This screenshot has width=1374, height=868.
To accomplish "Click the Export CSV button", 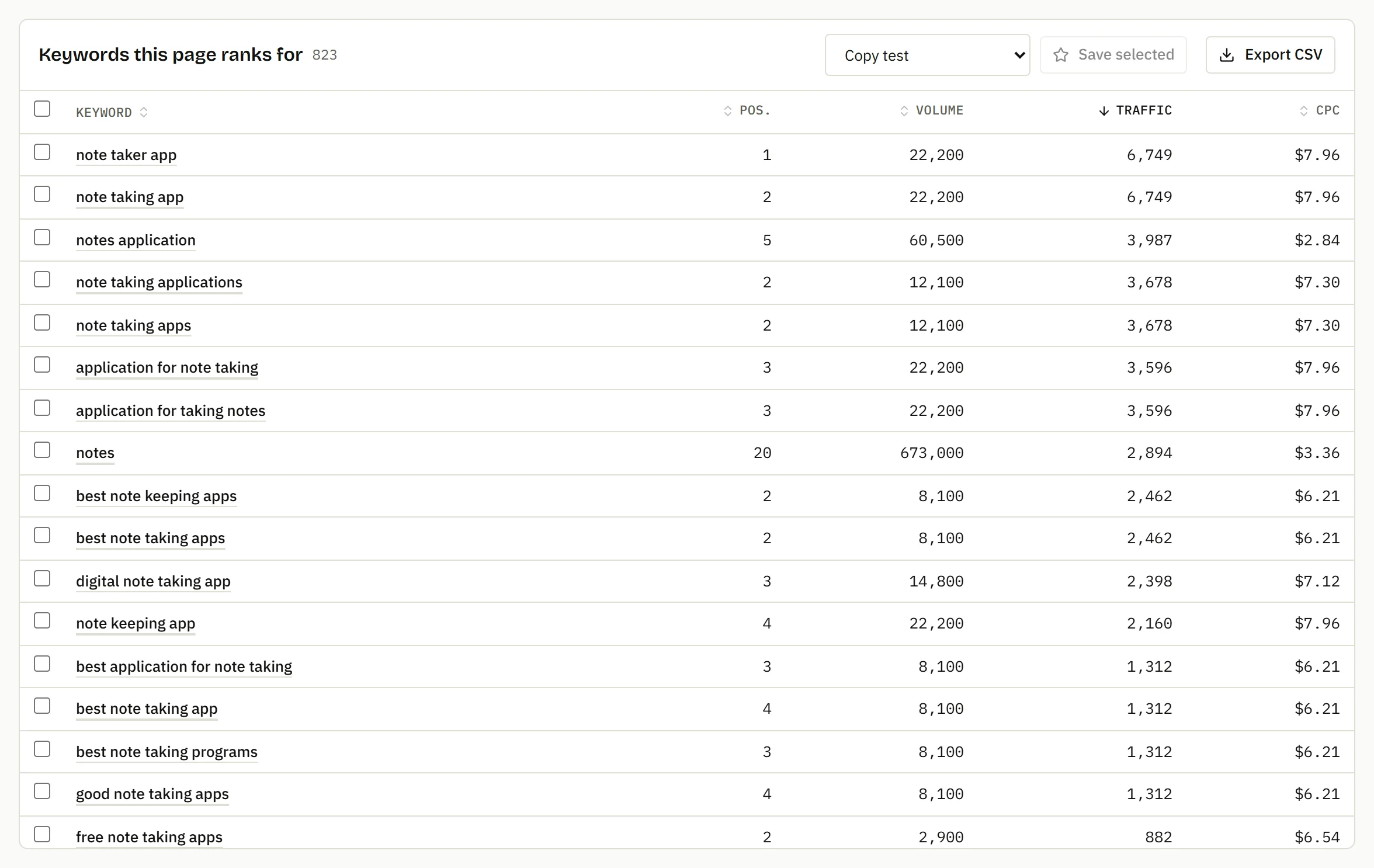I will pos(1270,55).
